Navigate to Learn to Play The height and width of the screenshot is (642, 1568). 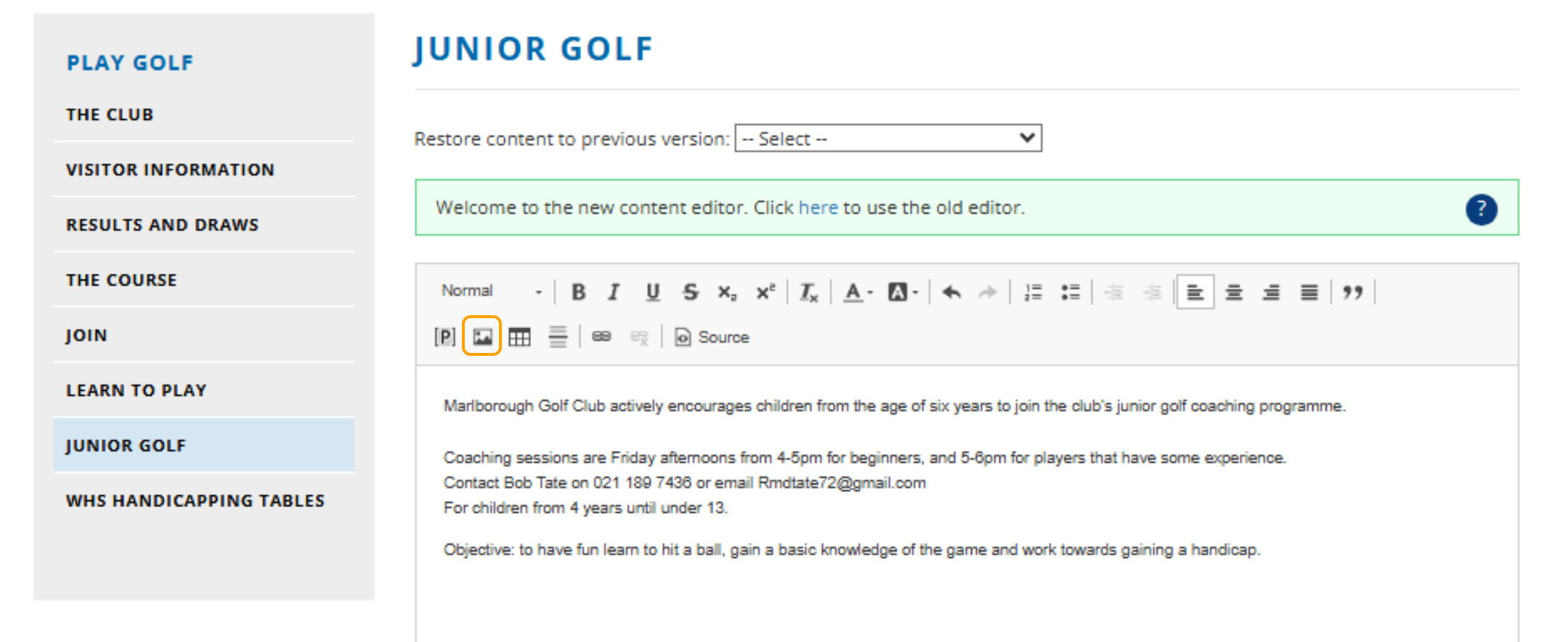pos(137,391)
